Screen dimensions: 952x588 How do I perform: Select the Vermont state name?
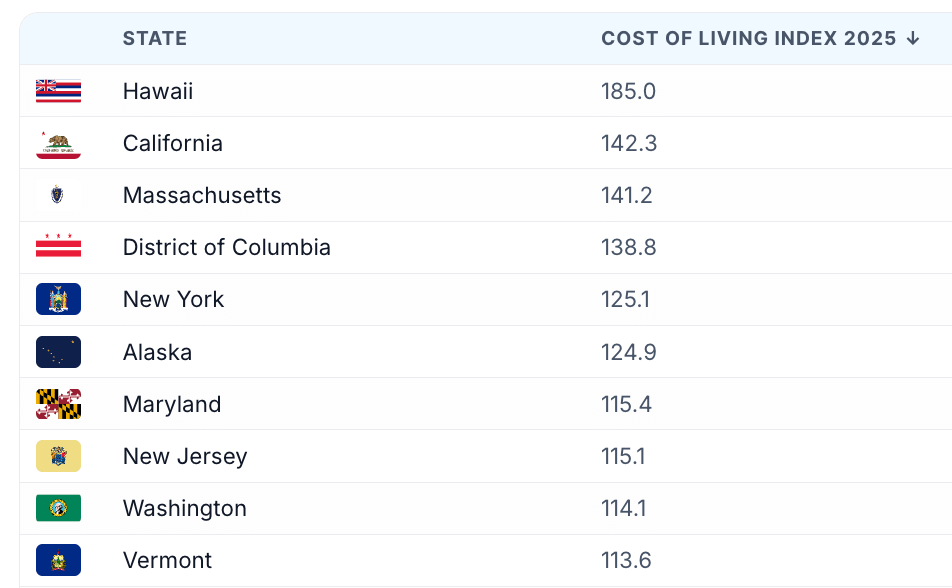pos(167,560)
